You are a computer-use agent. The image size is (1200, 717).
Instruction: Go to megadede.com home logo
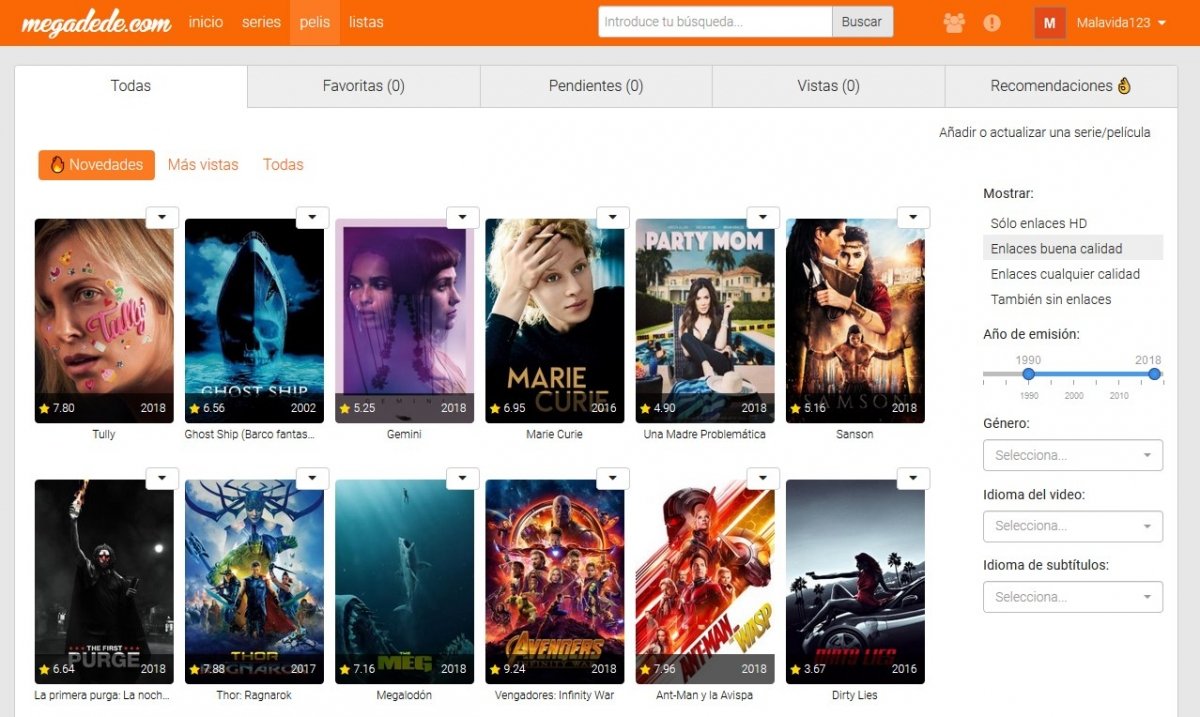click(96, 22)
